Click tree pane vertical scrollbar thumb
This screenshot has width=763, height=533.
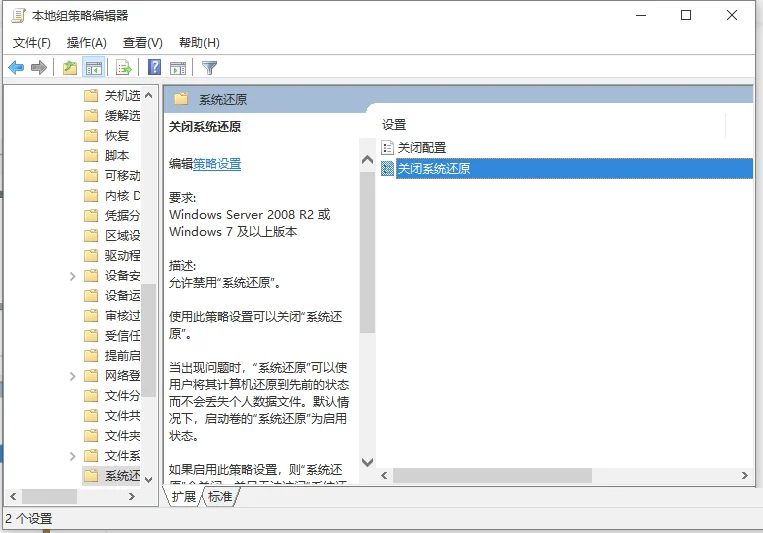click(149, 341)
